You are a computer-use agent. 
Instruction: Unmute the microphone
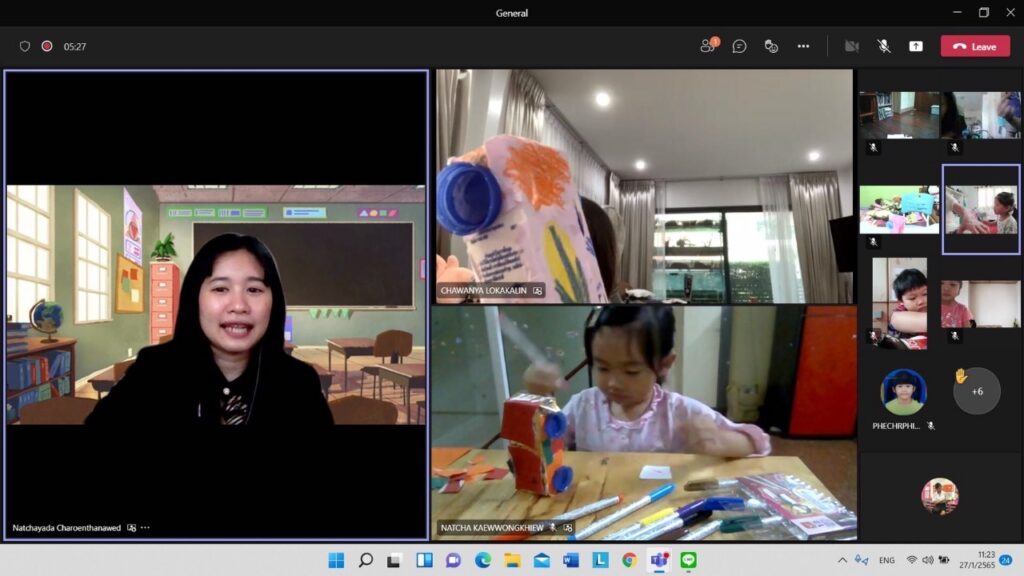884,46
